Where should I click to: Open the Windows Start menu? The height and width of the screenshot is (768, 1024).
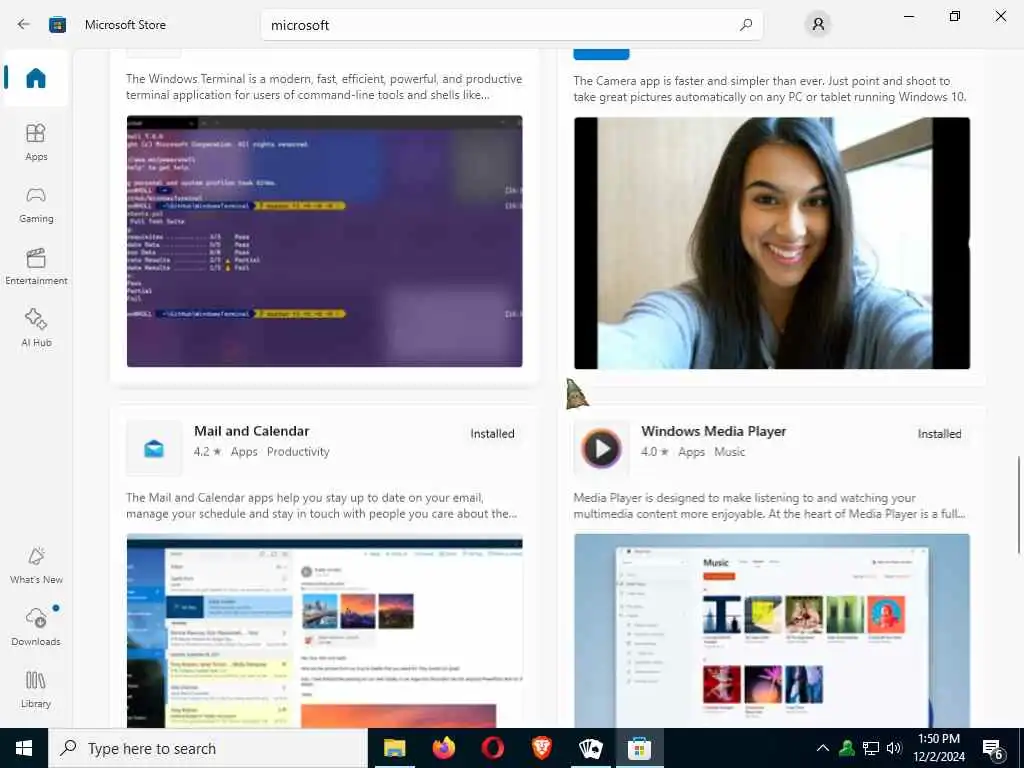24,748
